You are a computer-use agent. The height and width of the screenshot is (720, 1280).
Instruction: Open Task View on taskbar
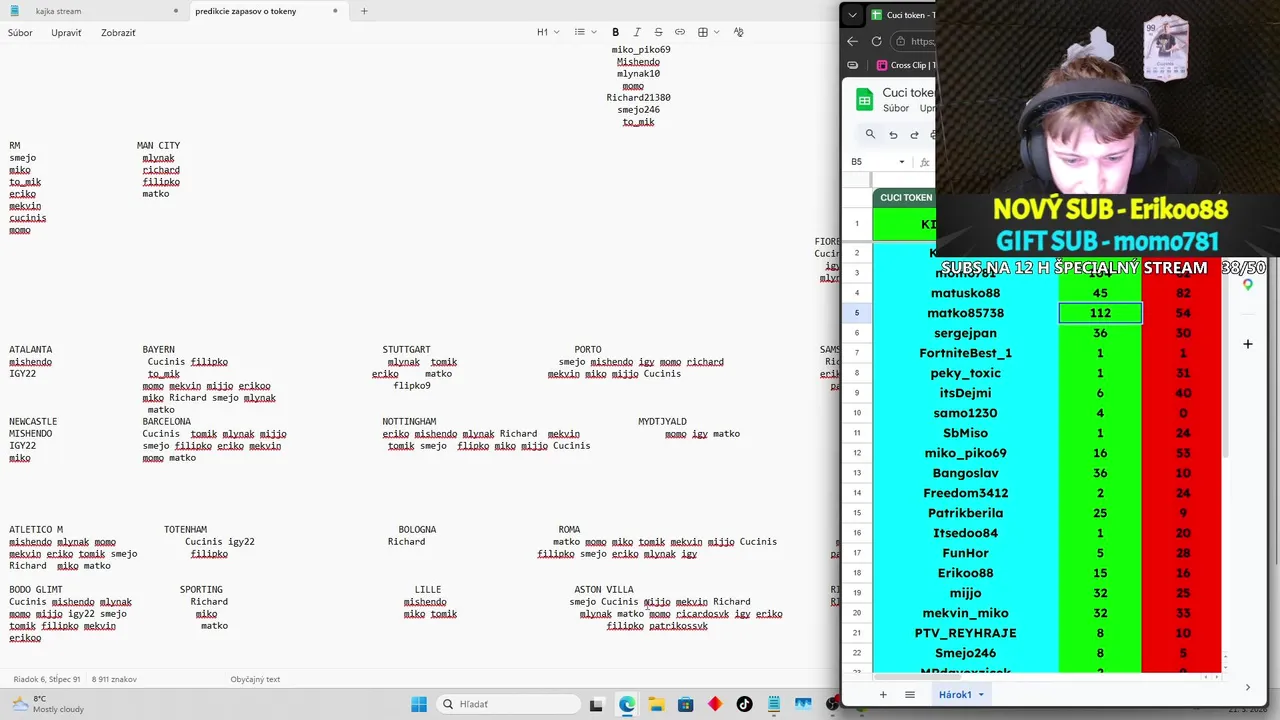pos(596,704)
